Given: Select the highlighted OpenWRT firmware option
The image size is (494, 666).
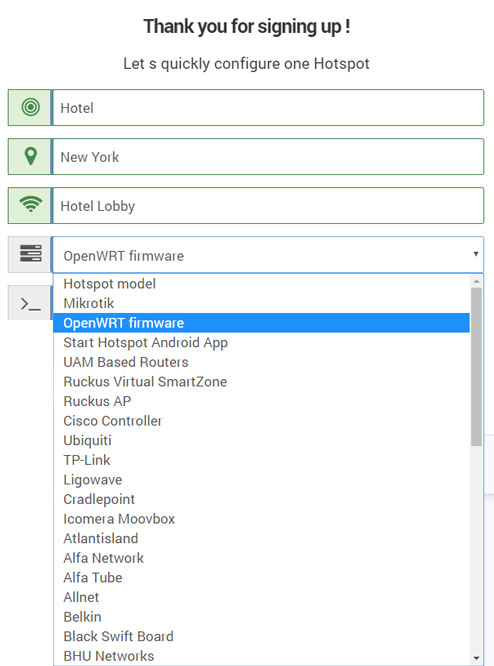Looking at the screenshot, I should tap(261, 323).
